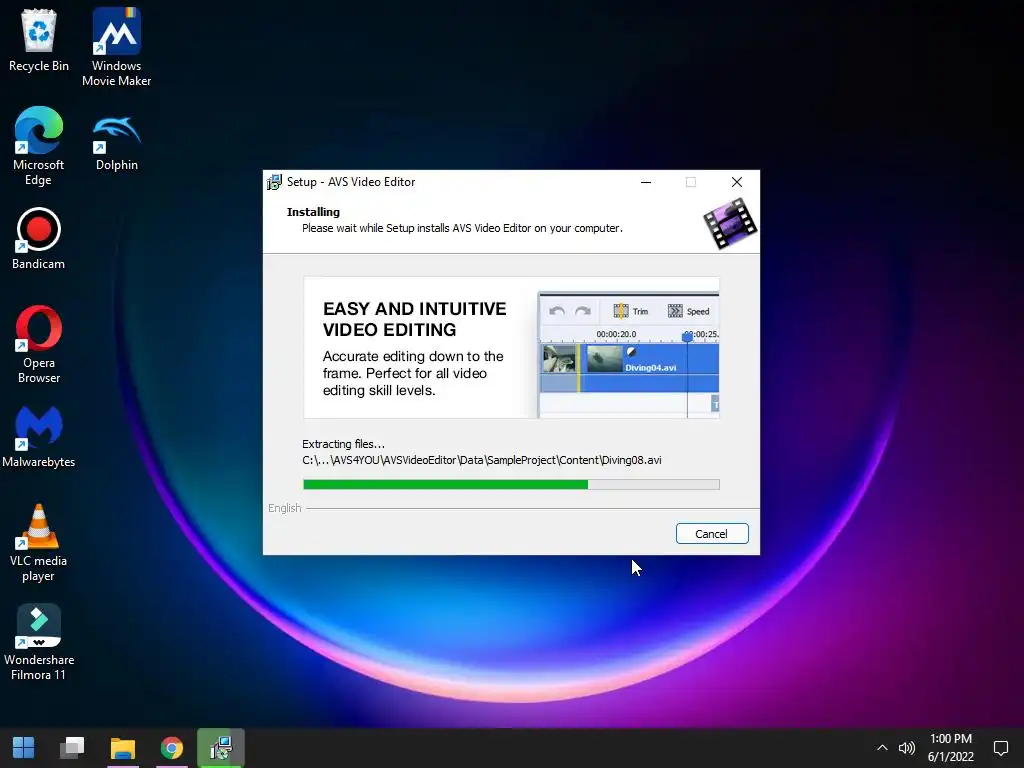
Task: Click the setup icon in title bar
Action: [x=274, y=182]
